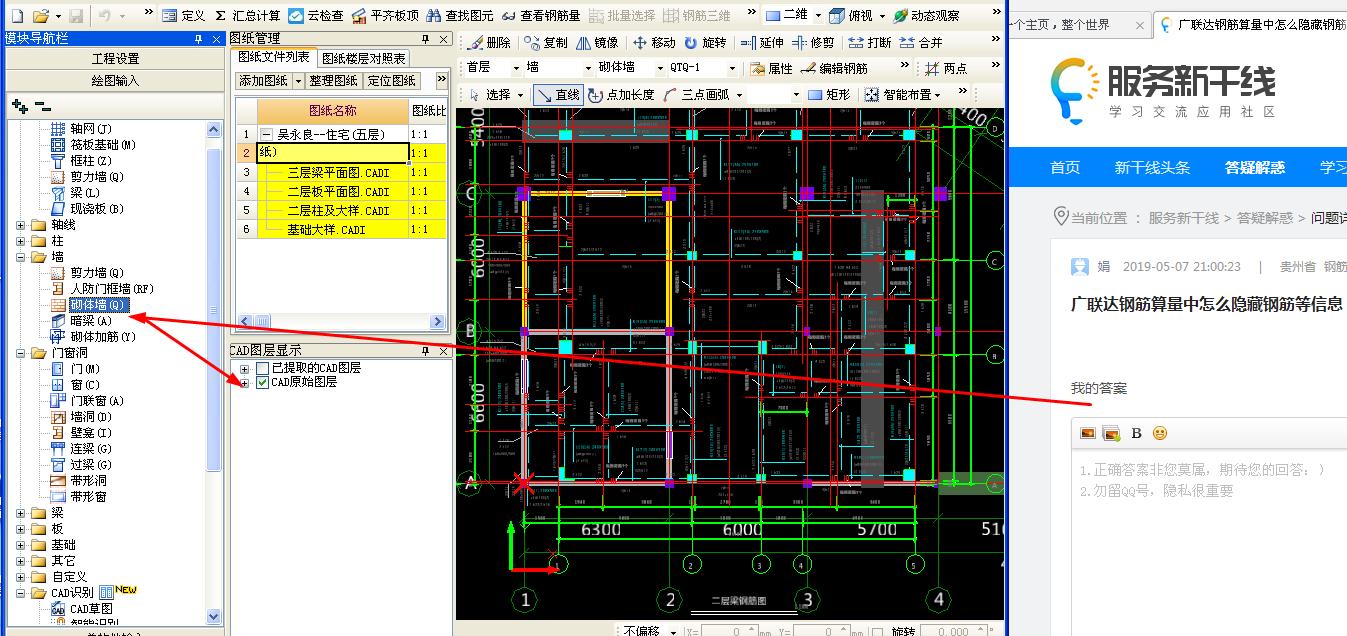Open the 属性 properties panel
Screen dimensions: 1347x636
[771, 68]
